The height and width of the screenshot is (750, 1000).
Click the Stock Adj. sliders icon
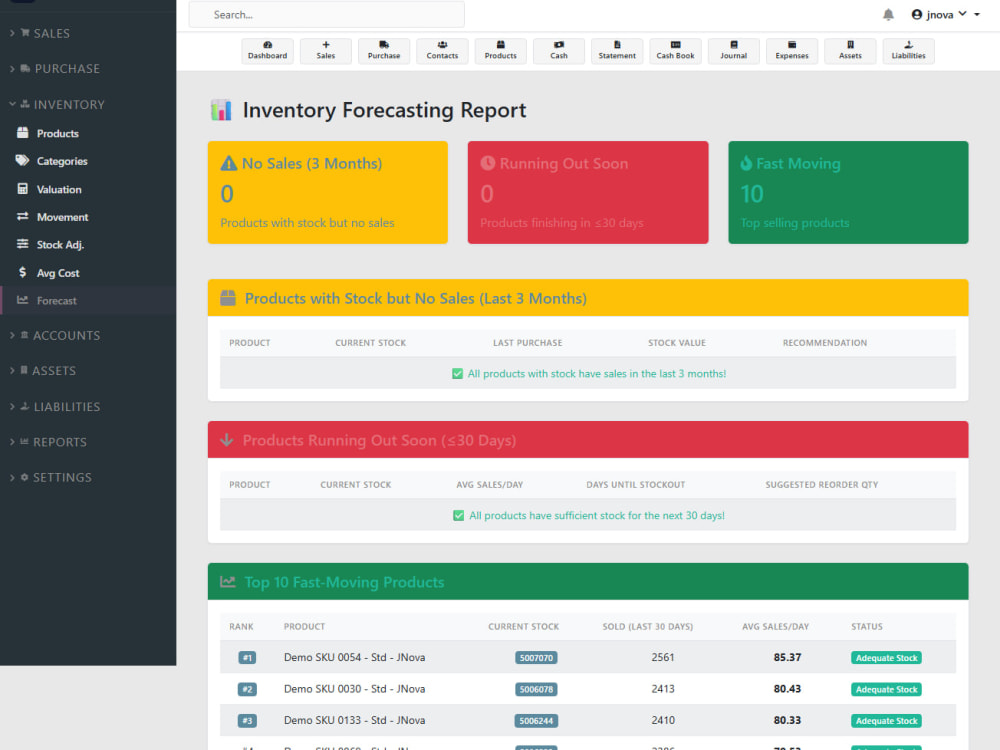click(22, 244)
